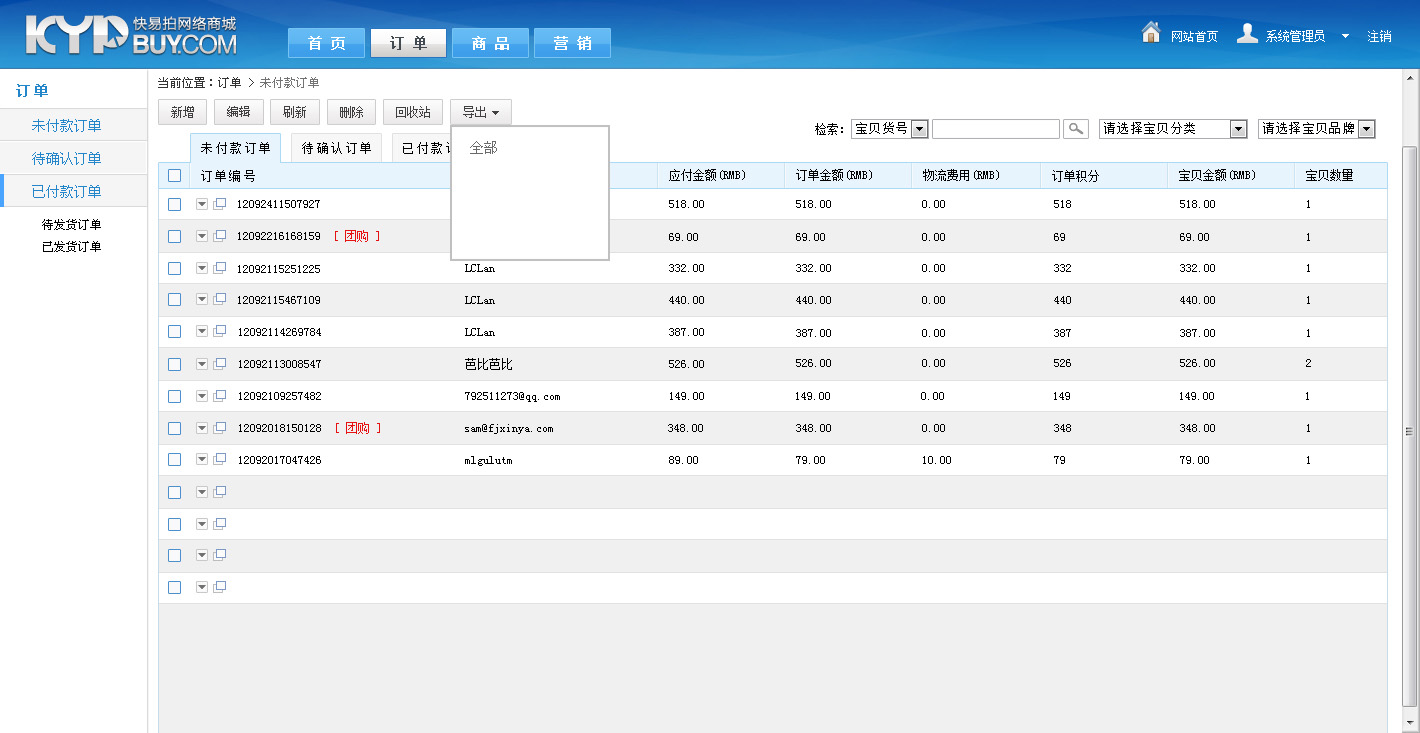Expand the arrow next to 系统管理员
This screenshot has width=1420, height=733.
[1345, 36]
